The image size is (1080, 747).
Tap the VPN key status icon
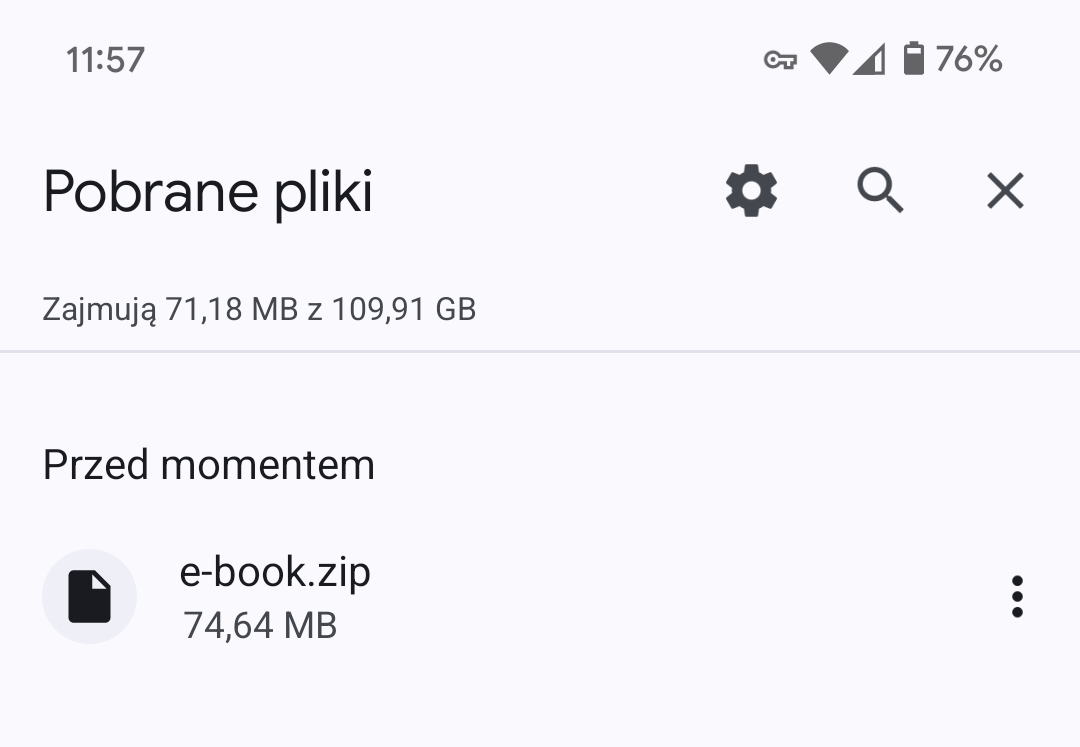pos(780,60)
